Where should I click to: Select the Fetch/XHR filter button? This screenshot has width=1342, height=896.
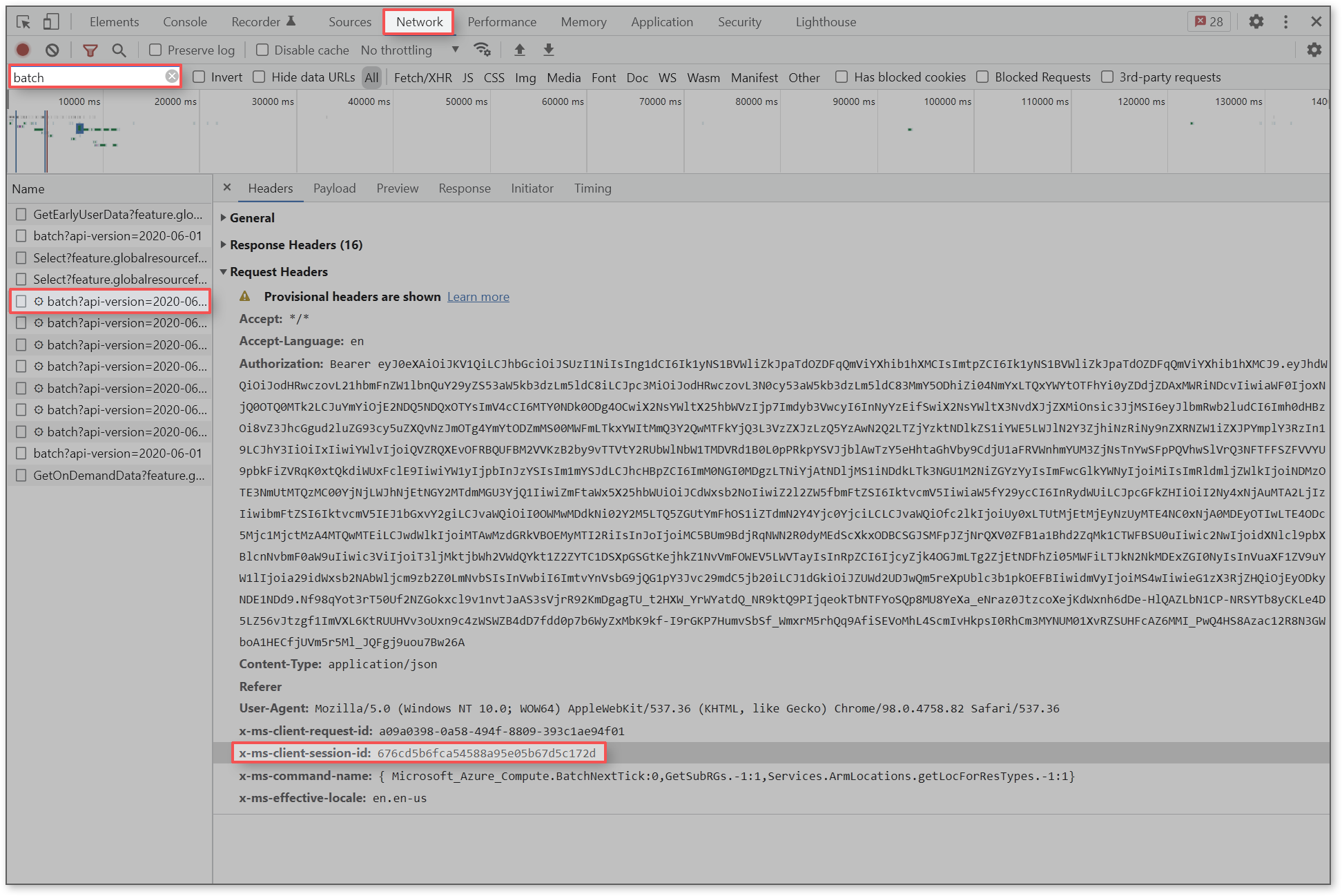pos(422,77)
